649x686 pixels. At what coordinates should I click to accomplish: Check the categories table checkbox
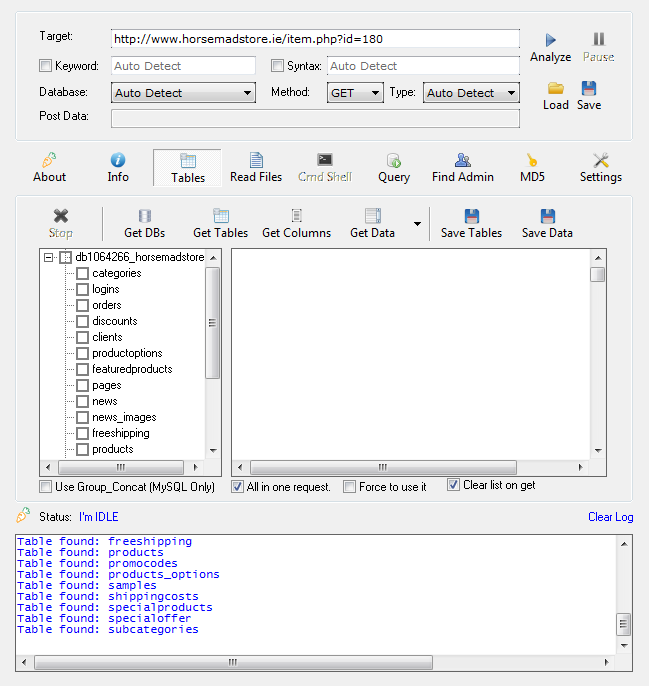[x=82, y=273]
